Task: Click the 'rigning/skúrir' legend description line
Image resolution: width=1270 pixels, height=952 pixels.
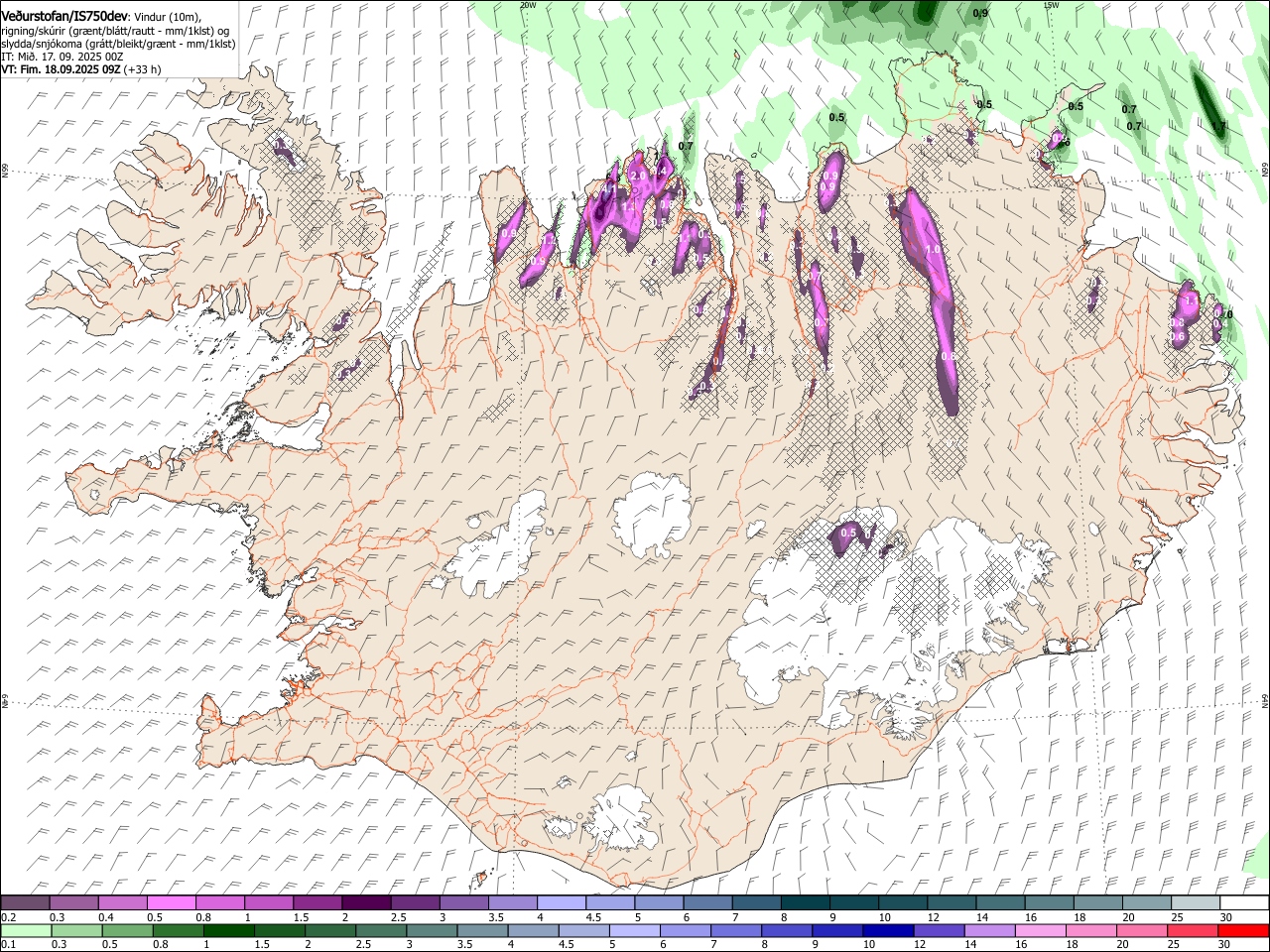Action: pyautogui.click(x=115, y=31)
